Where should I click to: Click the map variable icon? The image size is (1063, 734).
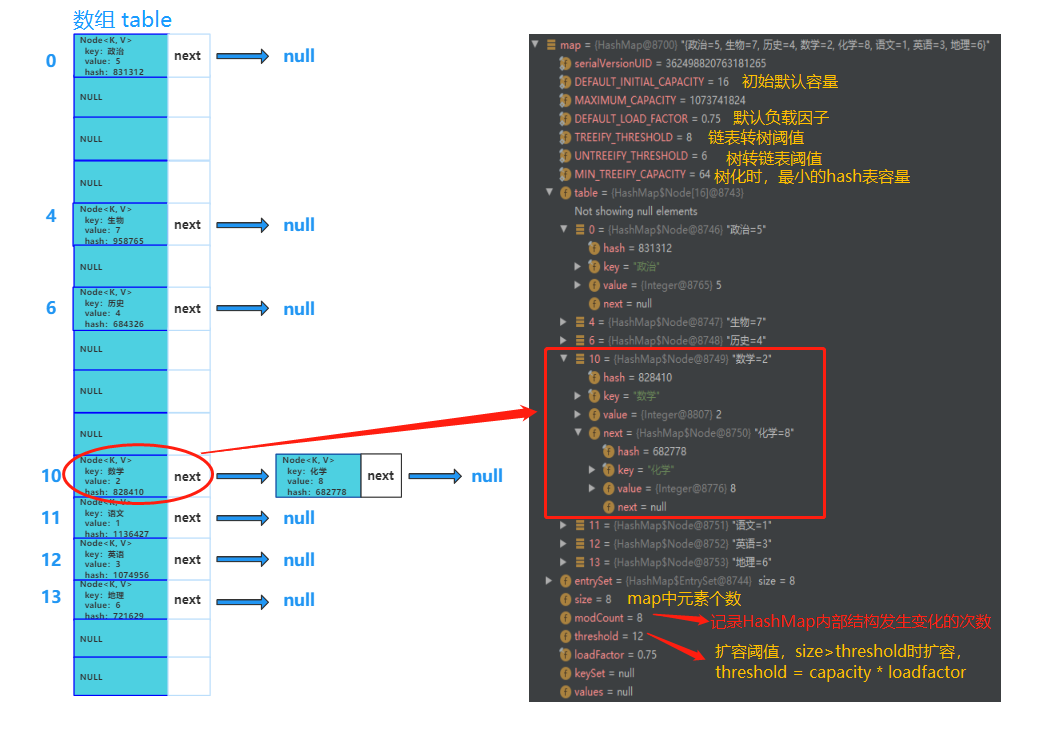[x=551, y=45]
